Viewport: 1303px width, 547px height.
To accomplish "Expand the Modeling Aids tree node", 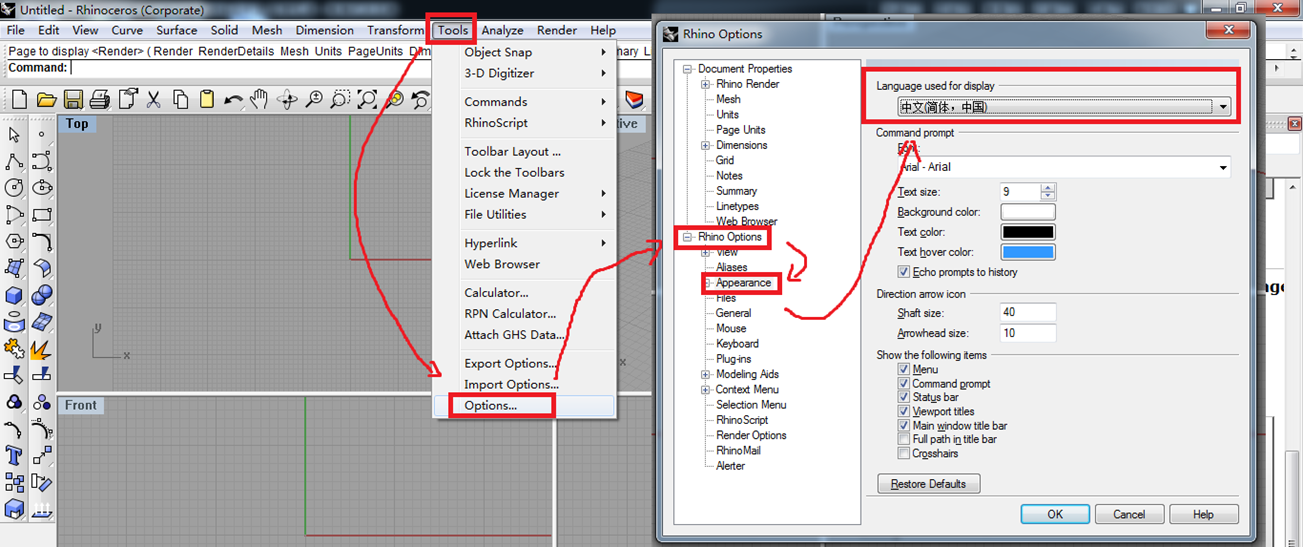I will [x=706, y=374].
